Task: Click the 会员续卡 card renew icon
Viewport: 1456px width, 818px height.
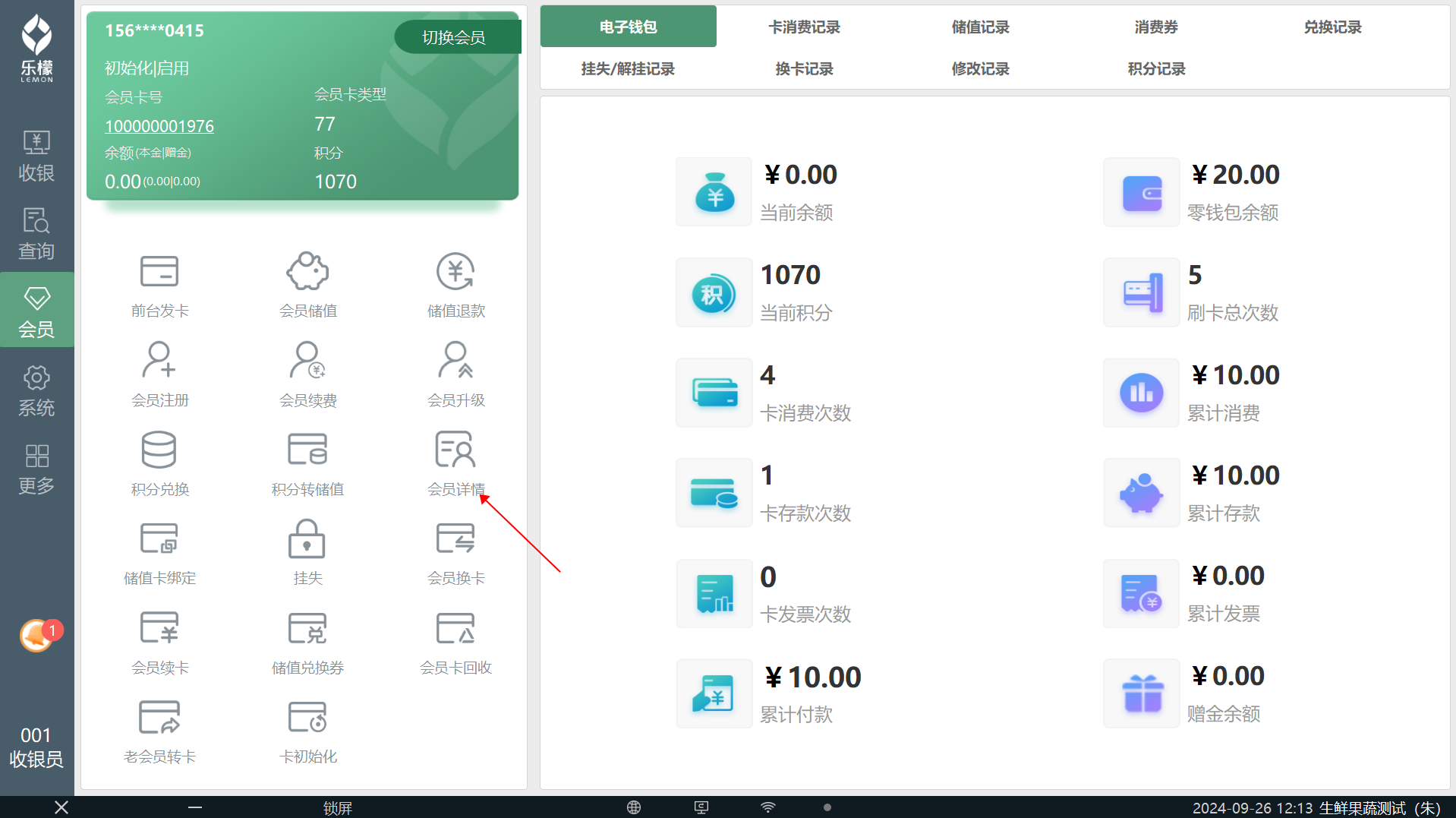Action: tap(159, 628)
